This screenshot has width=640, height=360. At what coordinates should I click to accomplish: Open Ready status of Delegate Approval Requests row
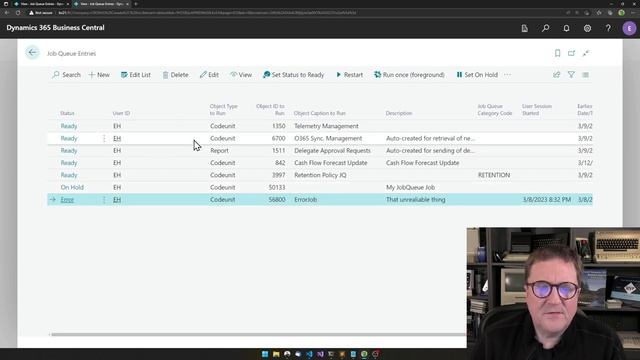pyautogui.click(x=69, y=151)
